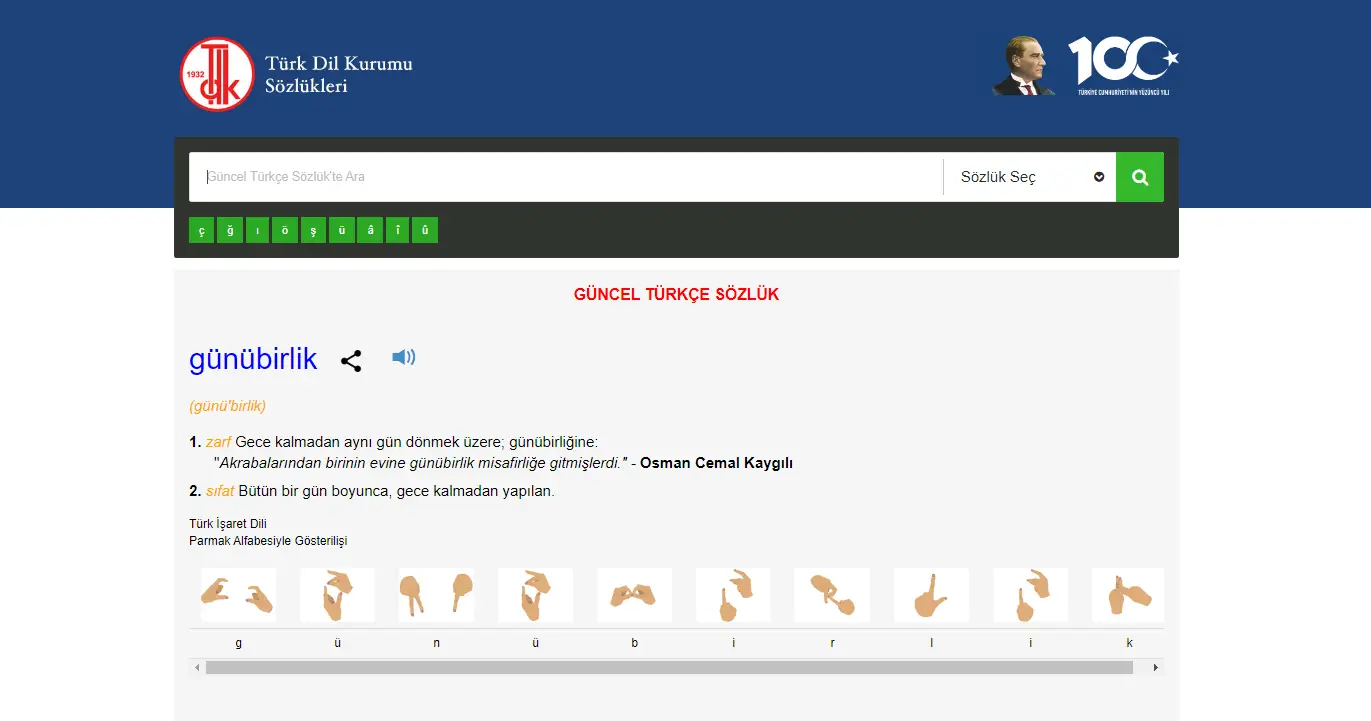This screenshot has width=1371, height=721.
Task: Click the Atatürk 100th year emblem
Action: [1086, 66]
